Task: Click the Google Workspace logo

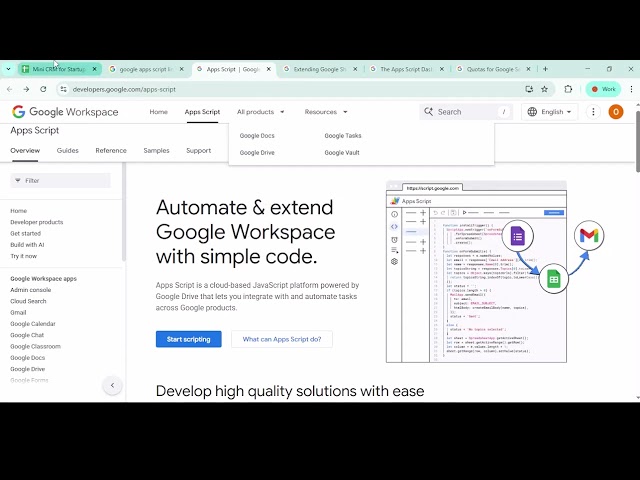Action: coord(65,112)
